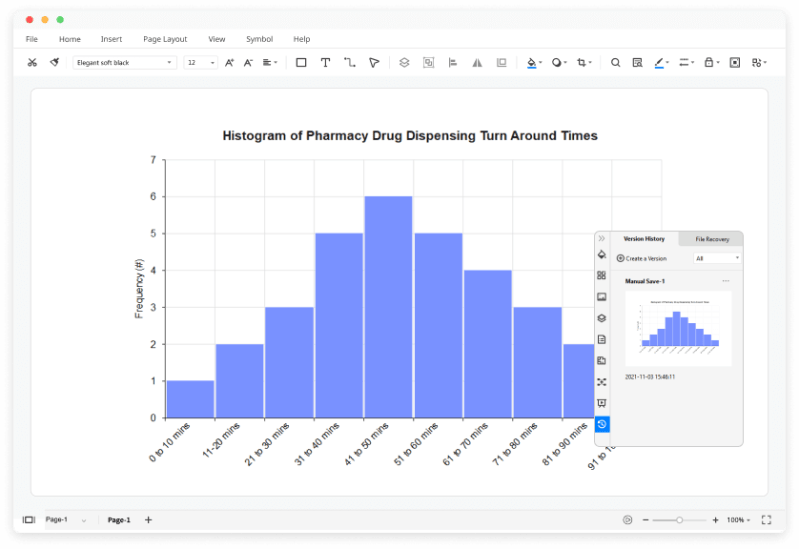Select the Page-1 tab

coord(119,520)
